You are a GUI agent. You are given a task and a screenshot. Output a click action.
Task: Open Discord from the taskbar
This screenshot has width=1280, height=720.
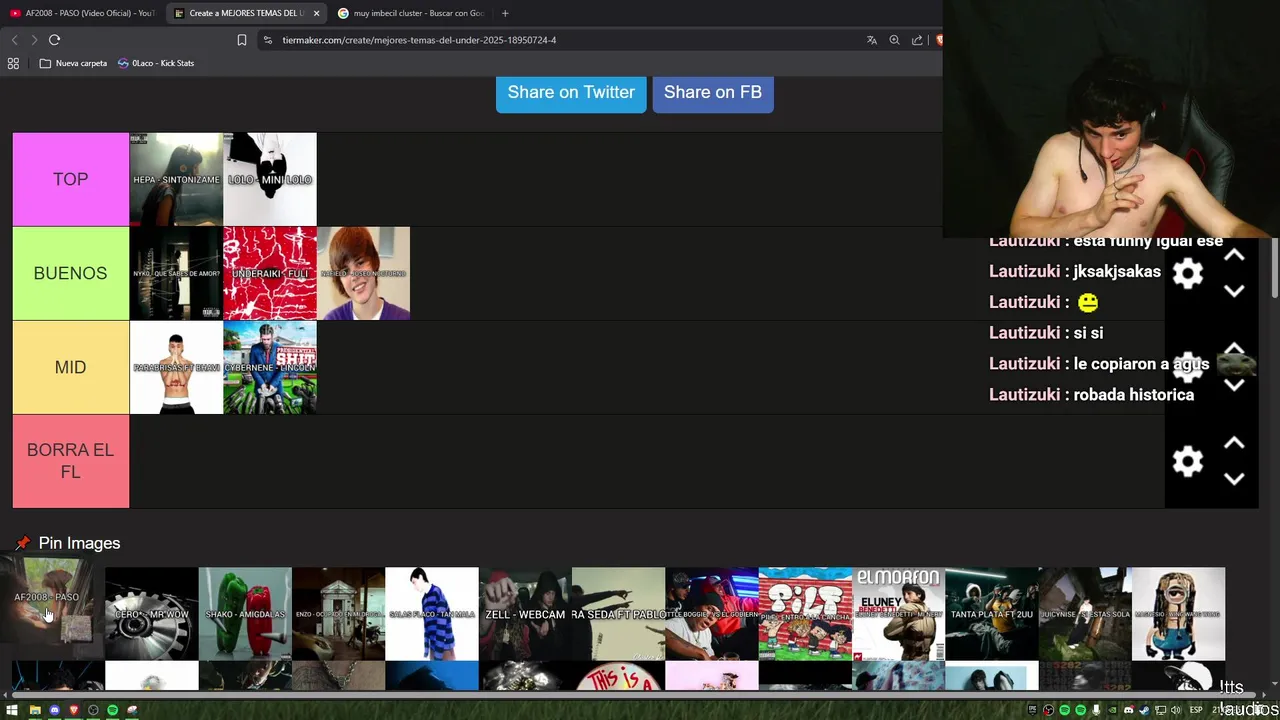[x=54, y=710]
